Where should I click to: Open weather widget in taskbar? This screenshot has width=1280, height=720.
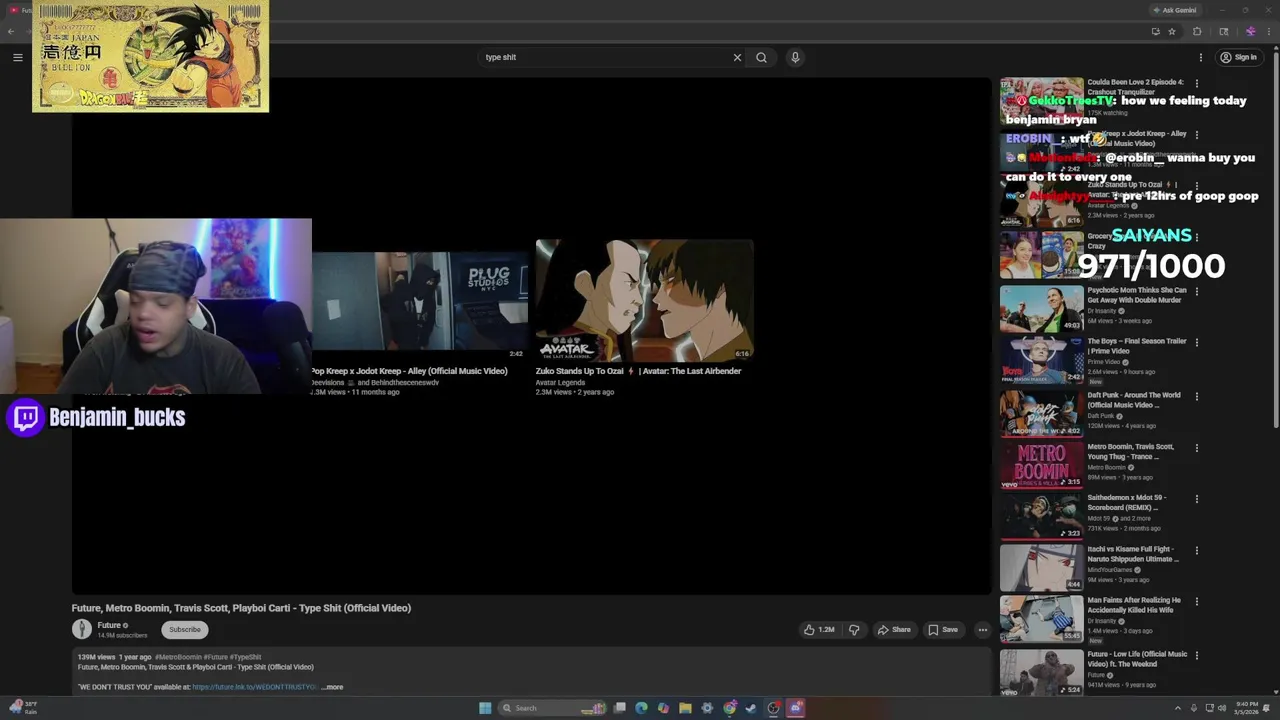(x=24, y=707)
